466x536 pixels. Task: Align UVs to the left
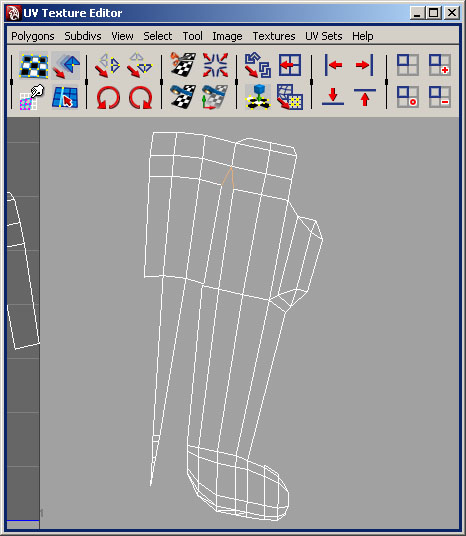click(x=333, y=65)
